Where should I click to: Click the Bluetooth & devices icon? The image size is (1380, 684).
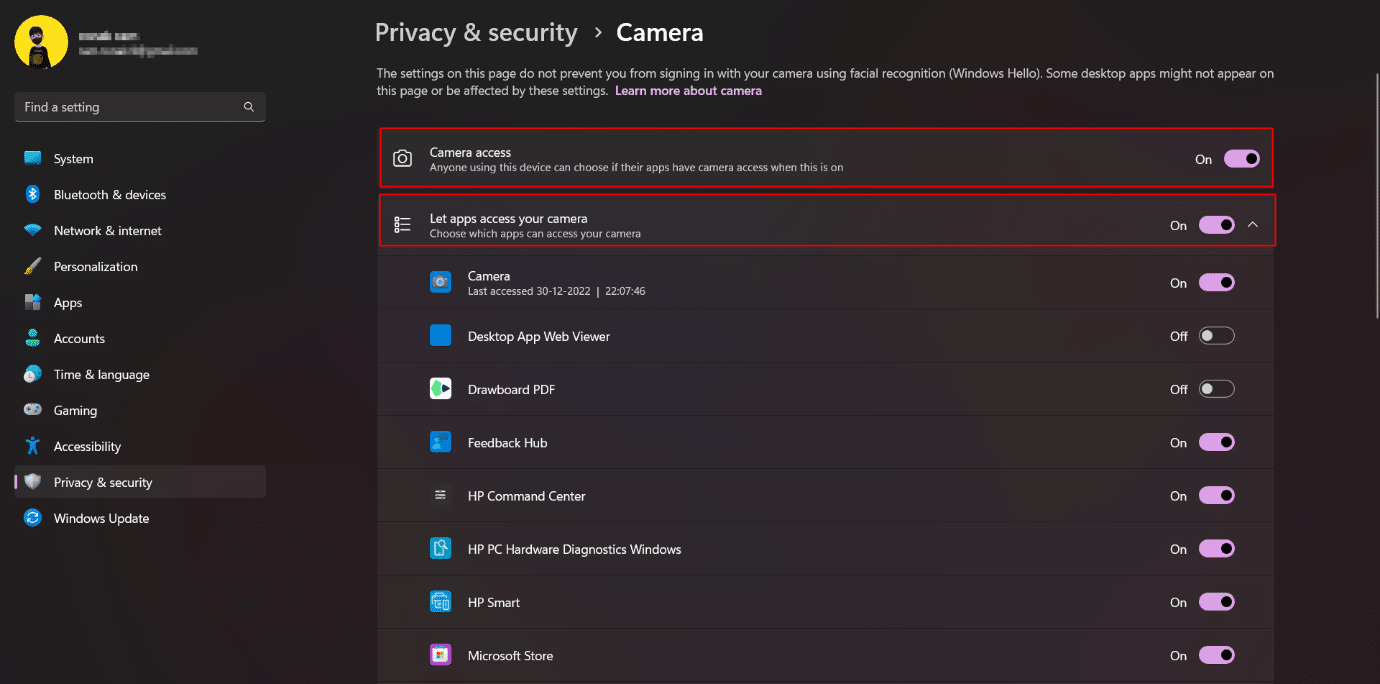pyautogui.click(x=33, y=195)
